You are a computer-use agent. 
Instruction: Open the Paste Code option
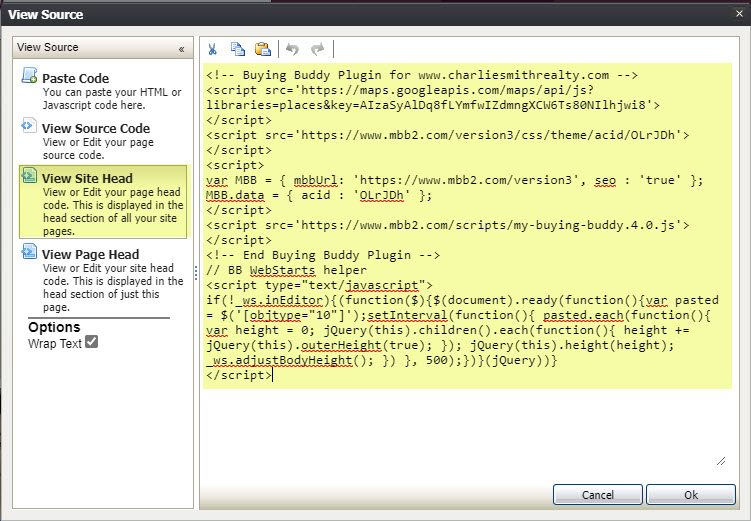[x=103, y=90]
